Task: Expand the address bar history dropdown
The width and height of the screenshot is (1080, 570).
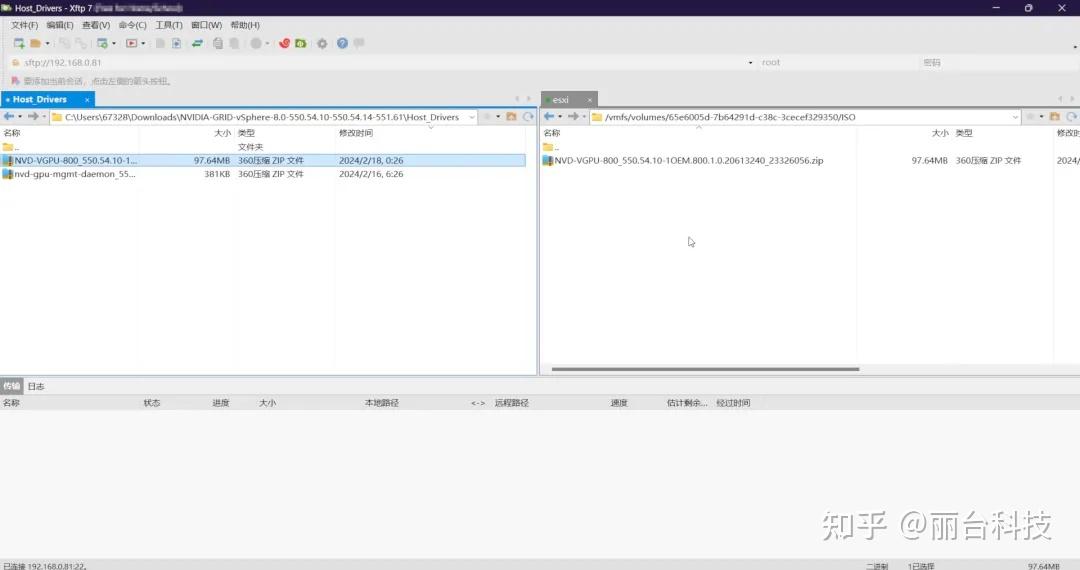Action: pyautogui.click(x=750, y=63)
